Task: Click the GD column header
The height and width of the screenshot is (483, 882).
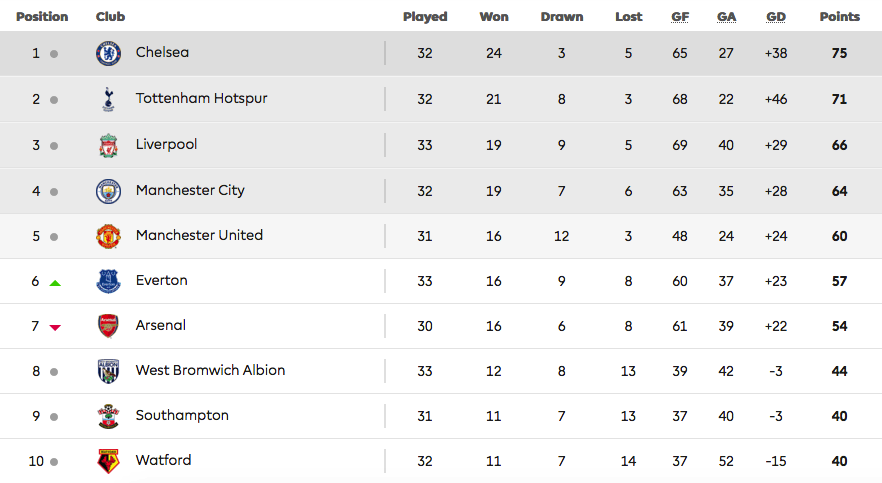Action: click(x=775, y=17)
